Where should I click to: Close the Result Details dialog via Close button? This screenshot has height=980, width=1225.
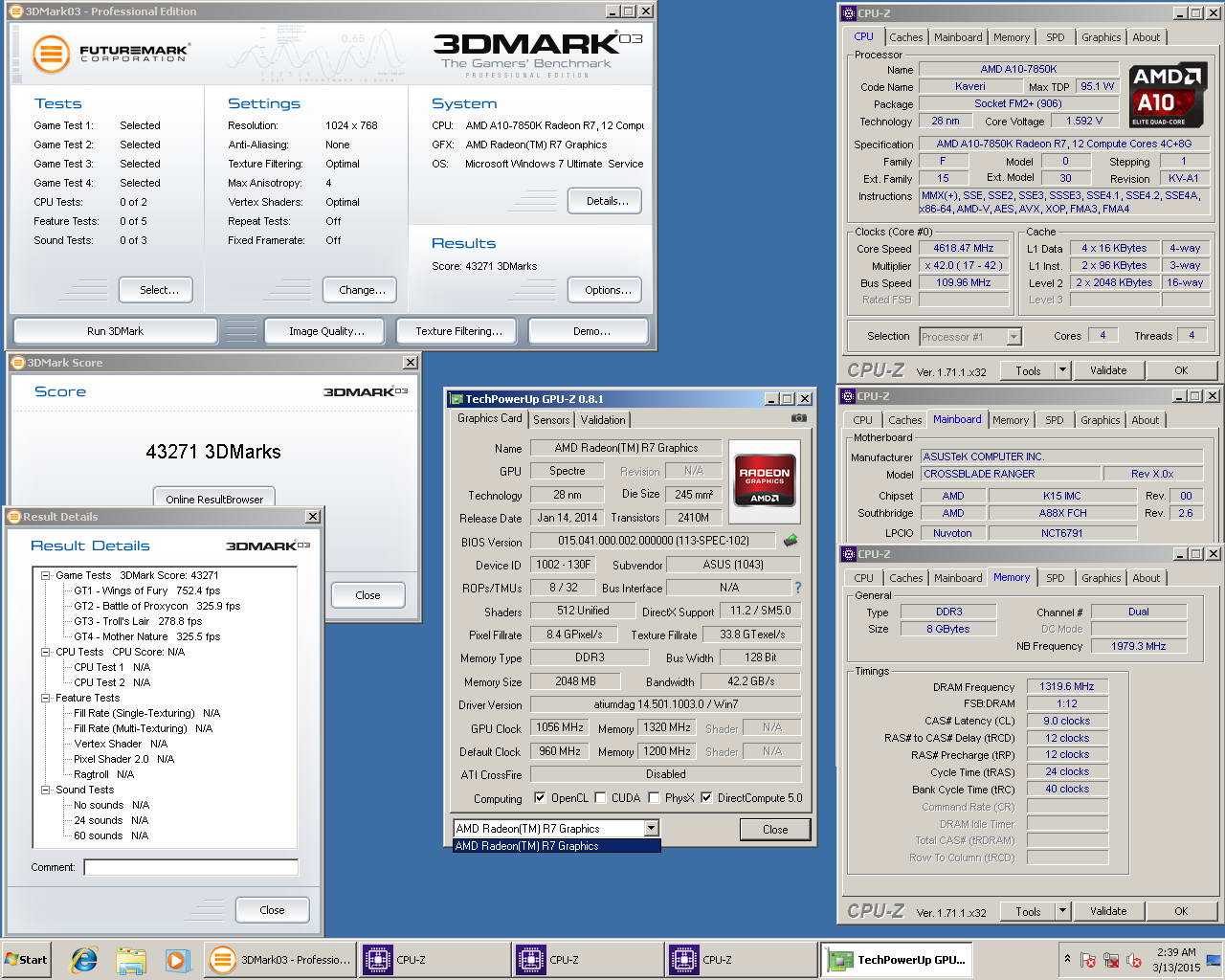pos(272,910)
